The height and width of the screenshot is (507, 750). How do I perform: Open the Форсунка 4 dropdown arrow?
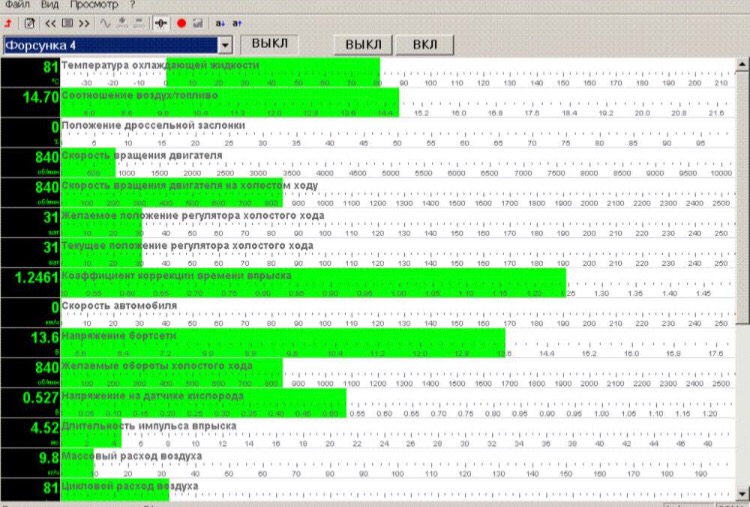[225, 45]
